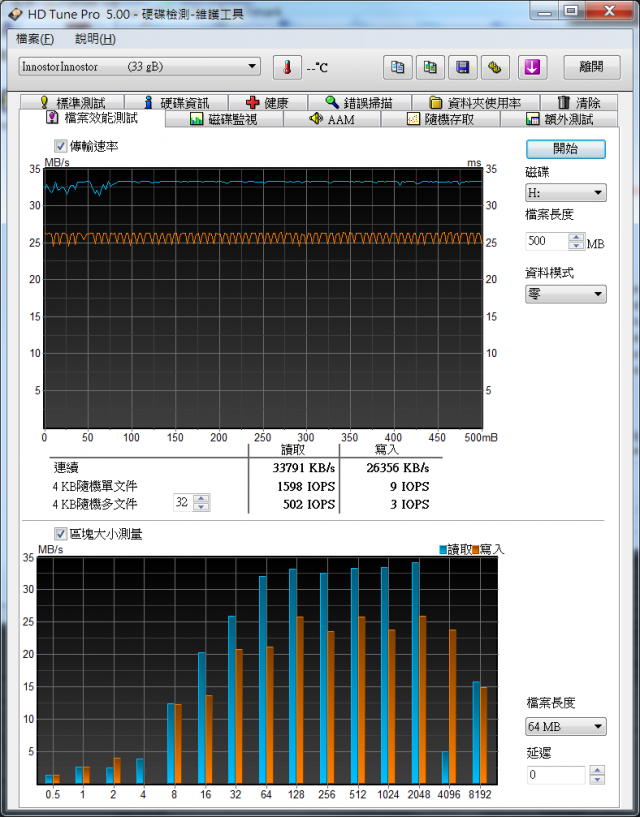This screenshot has height=818, width=640.
Task: Click the 4 KB隨機多文件 row label
Action: click(x=94, y=504)
